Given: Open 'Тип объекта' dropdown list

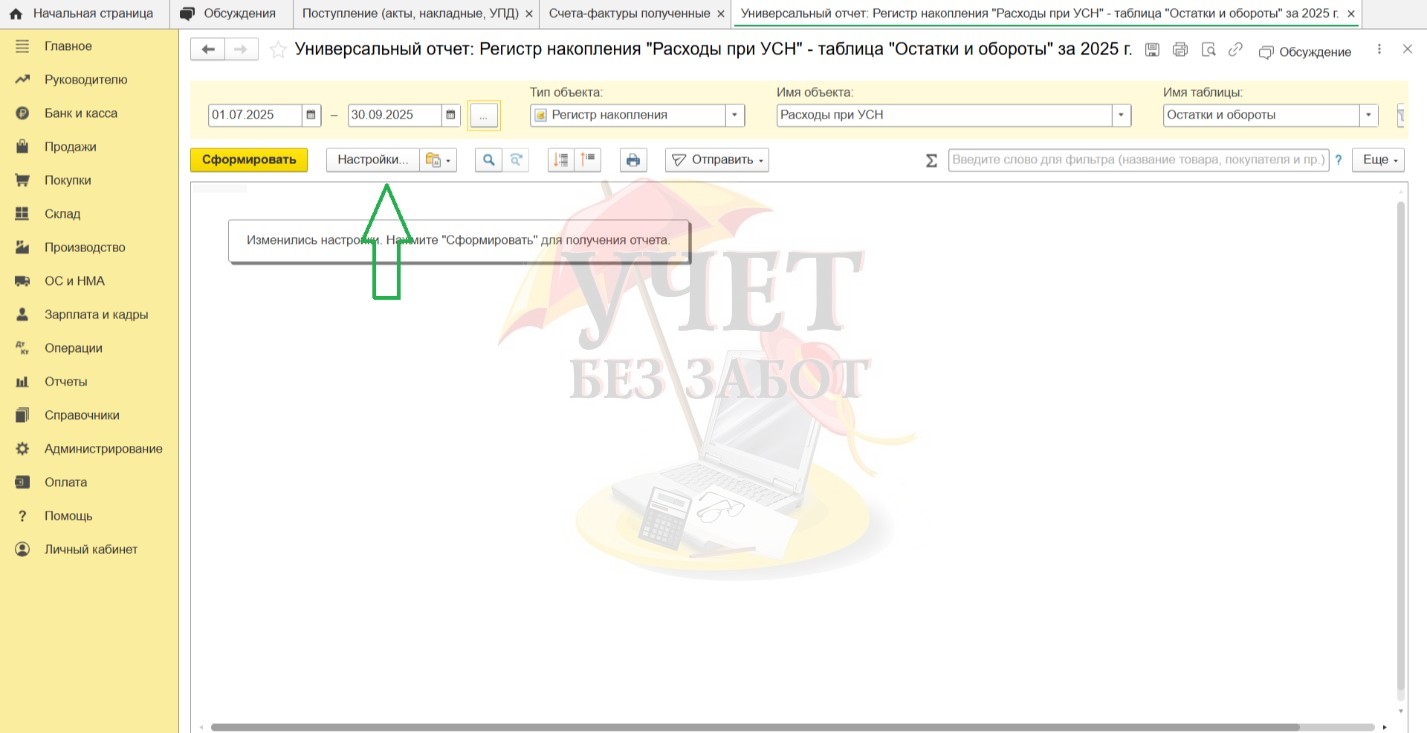Looking at the screenshot, I should point(736,115).
